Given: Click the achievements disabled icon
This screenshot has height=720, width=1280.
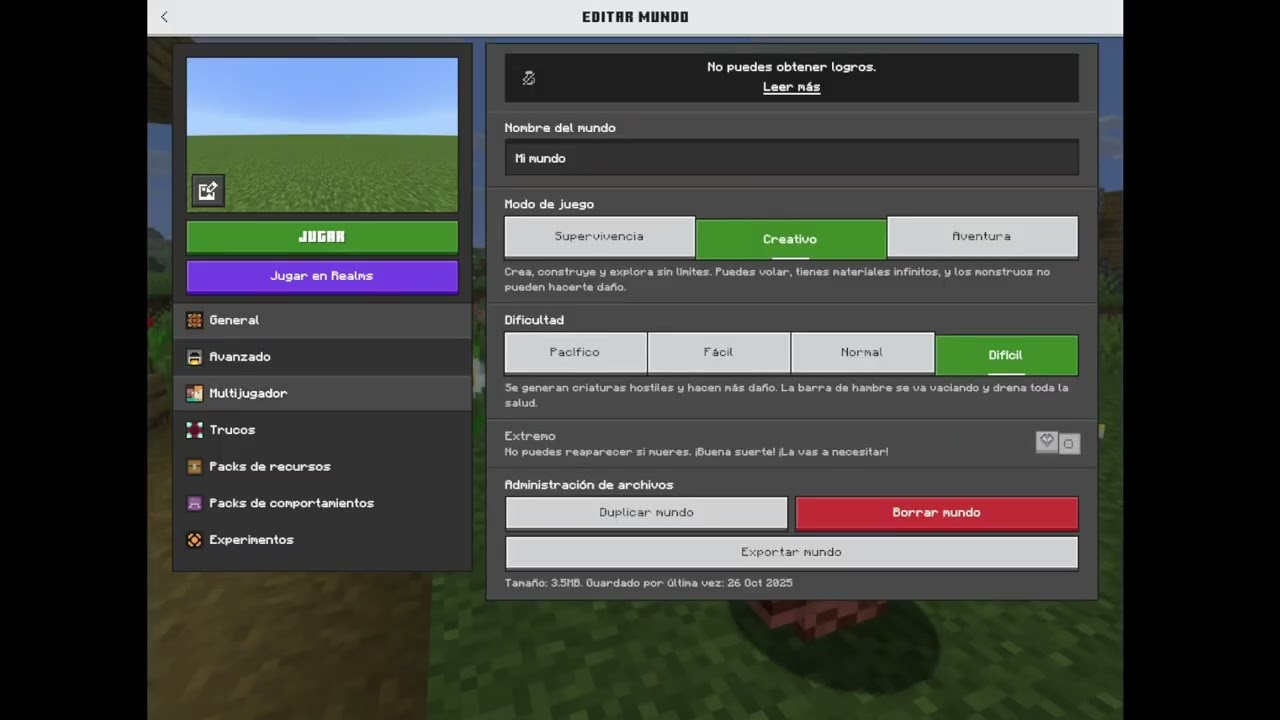Looking at the screenshot, I should 529,78.
